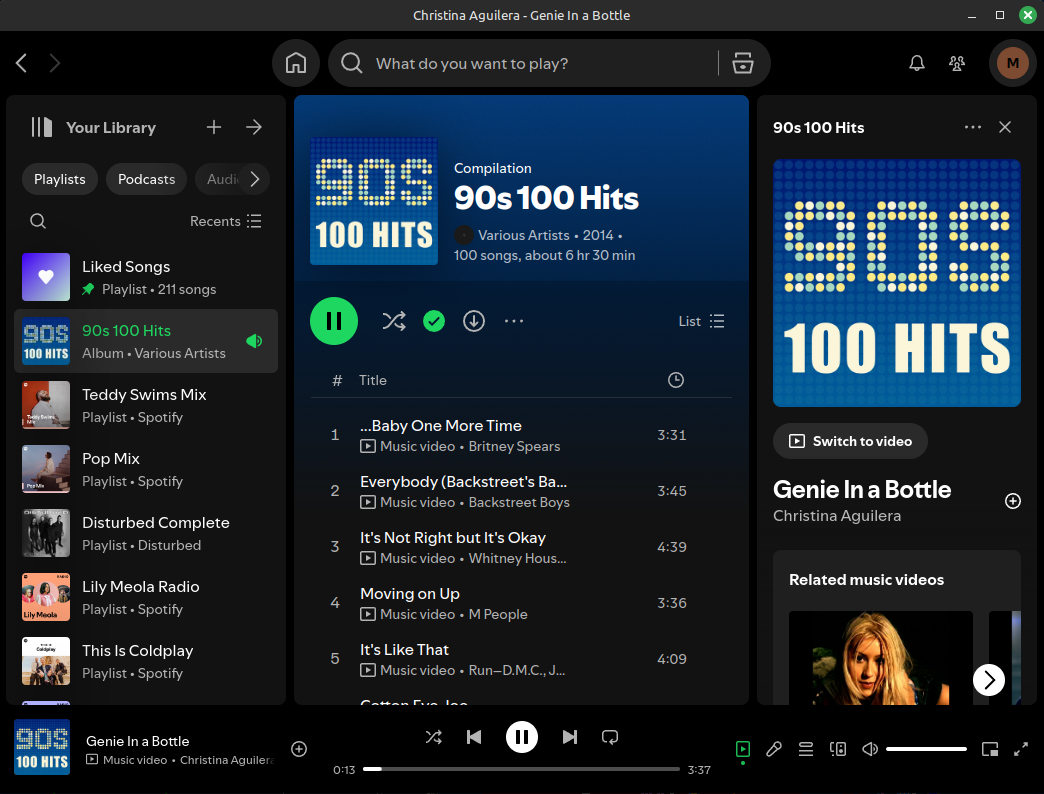Search within Your Library
The width and height of the screenshot is (1044, 794).
click(38, 221)
